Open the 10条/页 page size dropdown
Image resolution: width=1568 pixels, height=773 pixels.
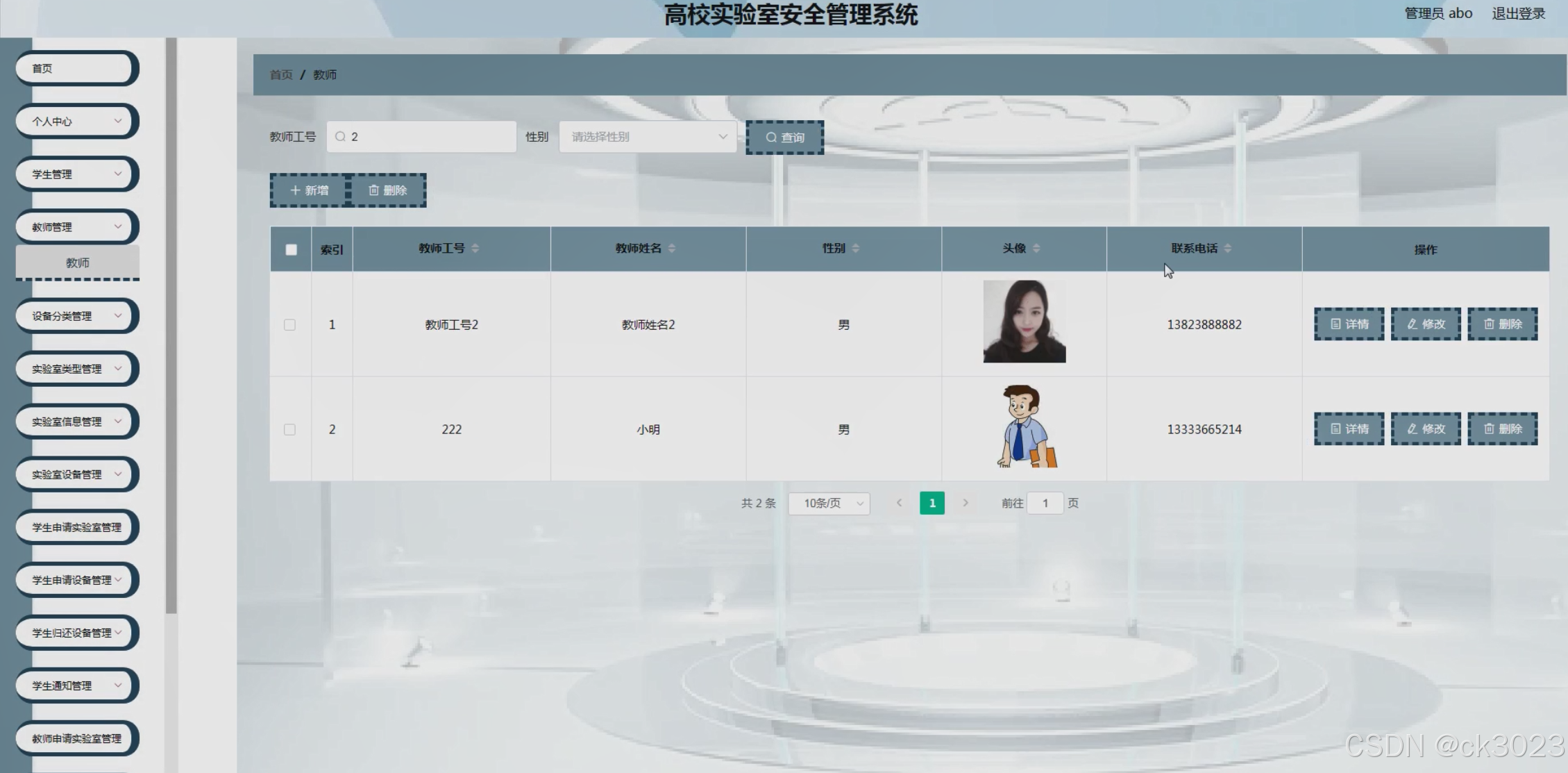(829, 503)
